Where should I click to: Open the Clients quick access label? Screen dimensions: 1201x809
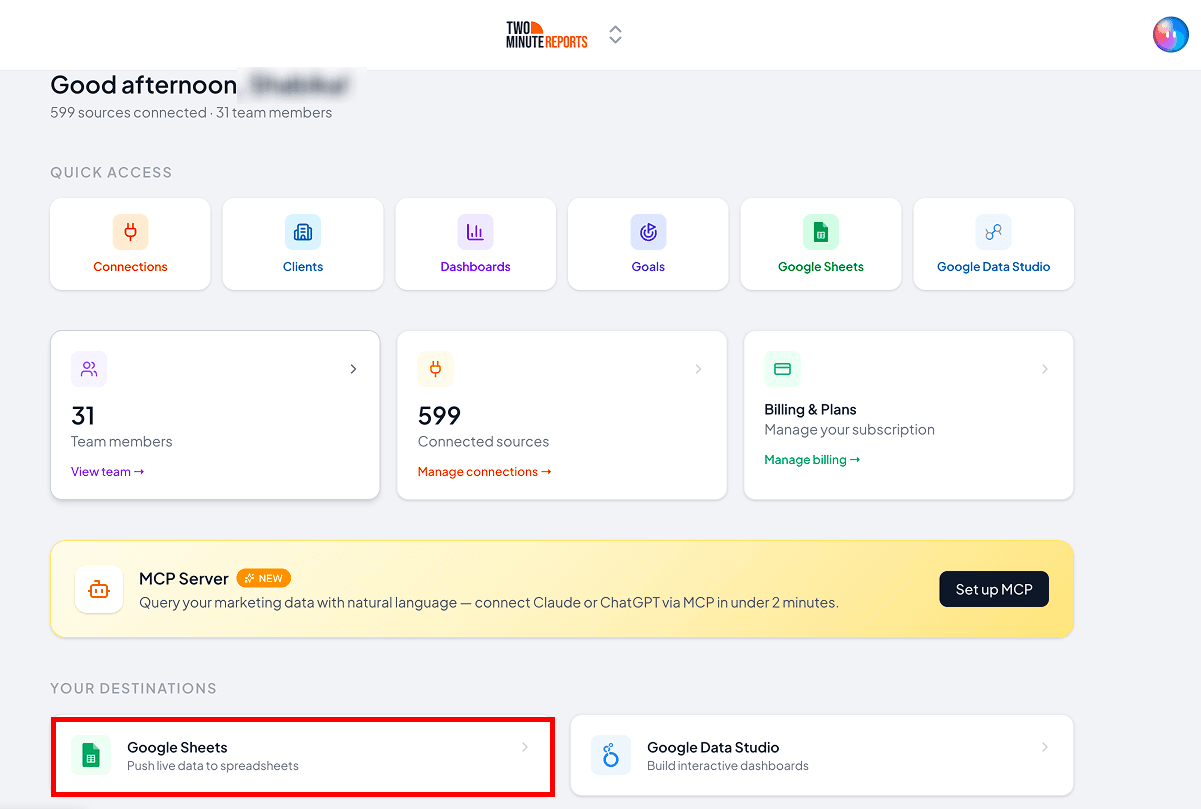pos(303,267)
